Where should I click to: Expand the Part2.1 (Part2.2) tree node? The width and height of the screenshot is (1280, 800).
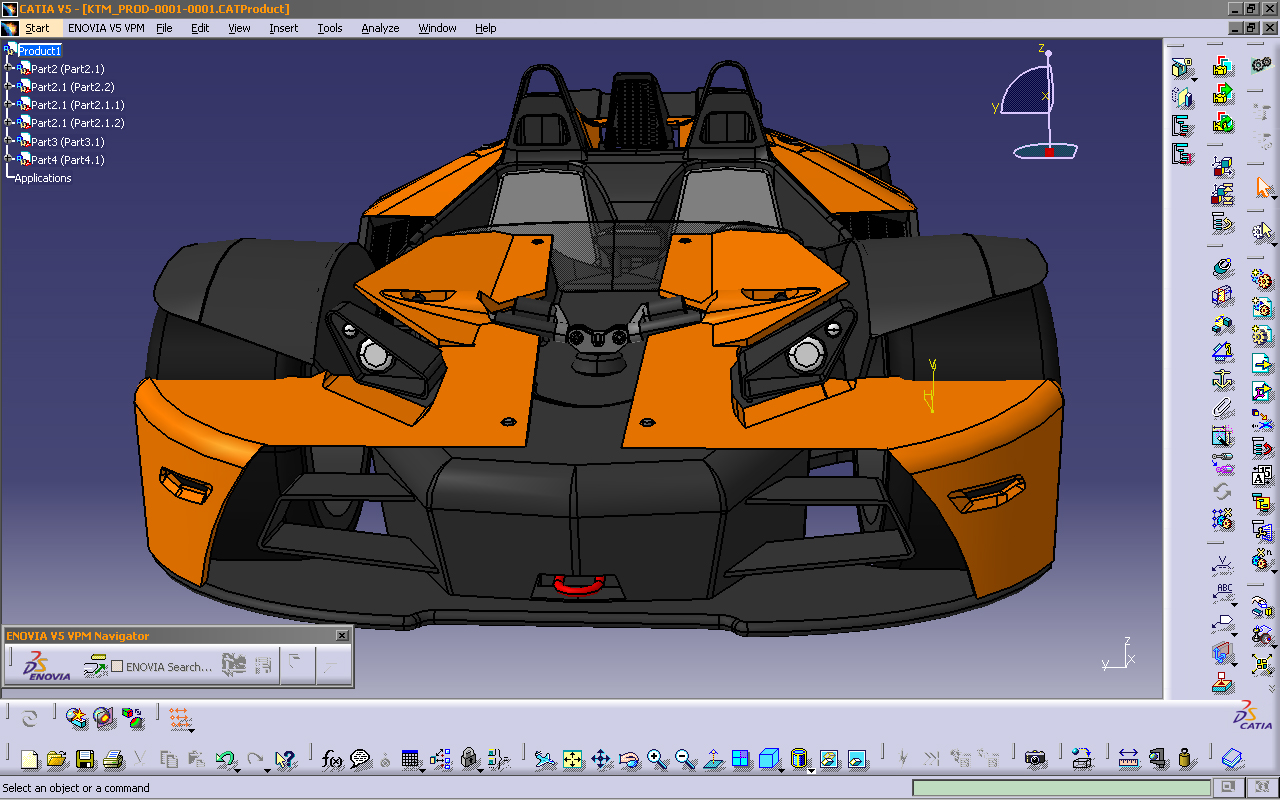8,87
